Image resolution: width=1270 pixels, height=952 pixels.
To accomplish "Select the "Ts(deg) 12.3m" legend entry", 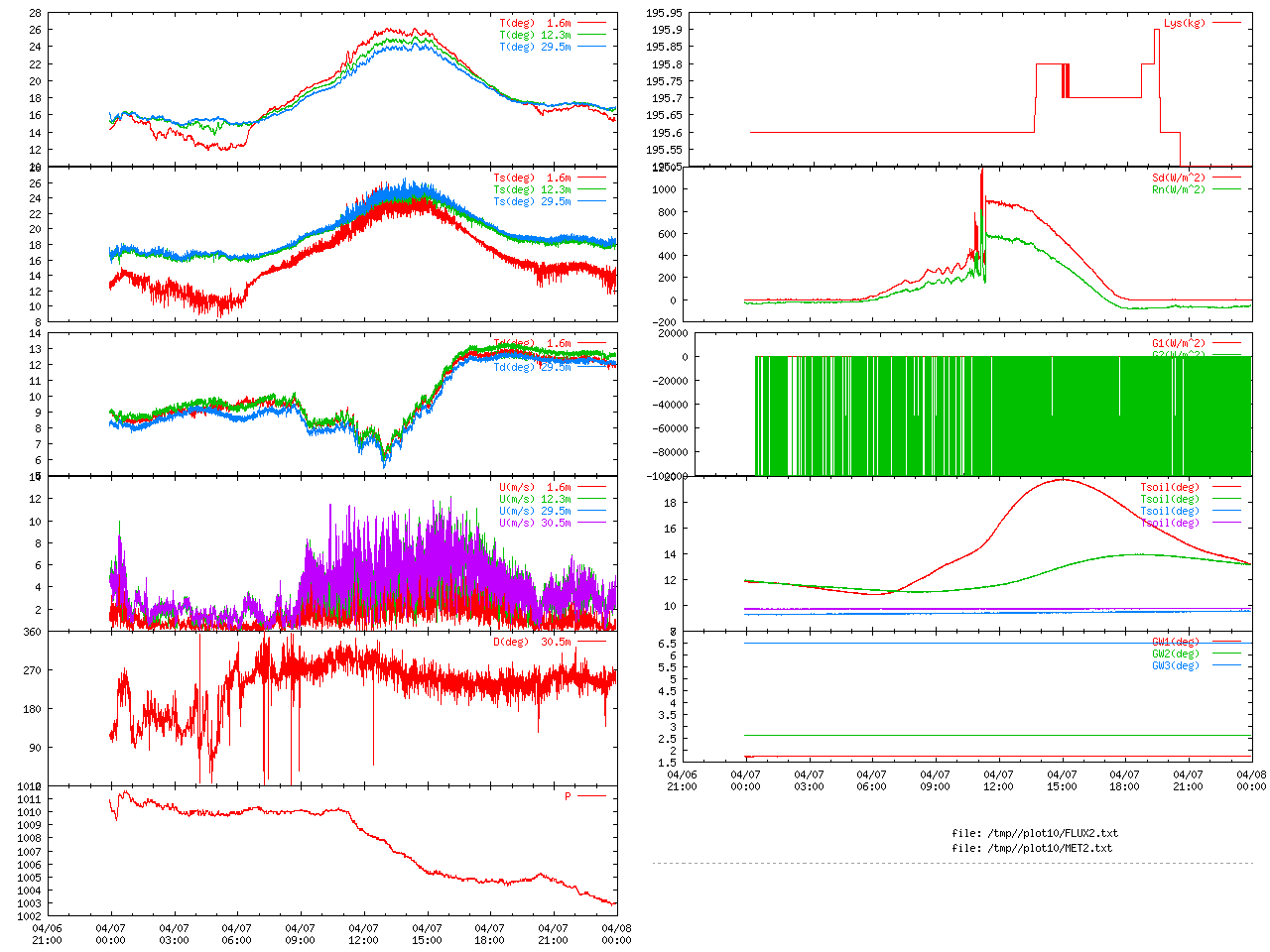I will tap(532, 189).
